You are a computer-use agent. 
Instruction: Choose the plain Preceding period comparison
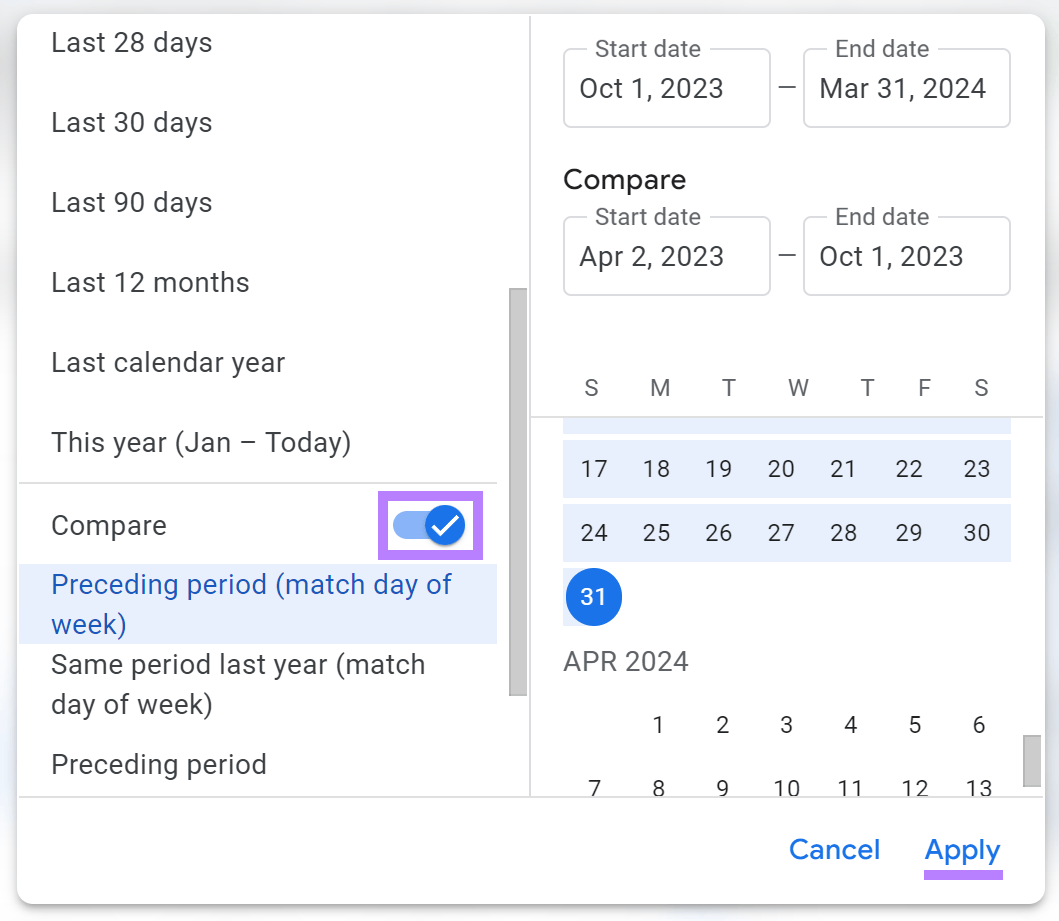click(158, 764)
